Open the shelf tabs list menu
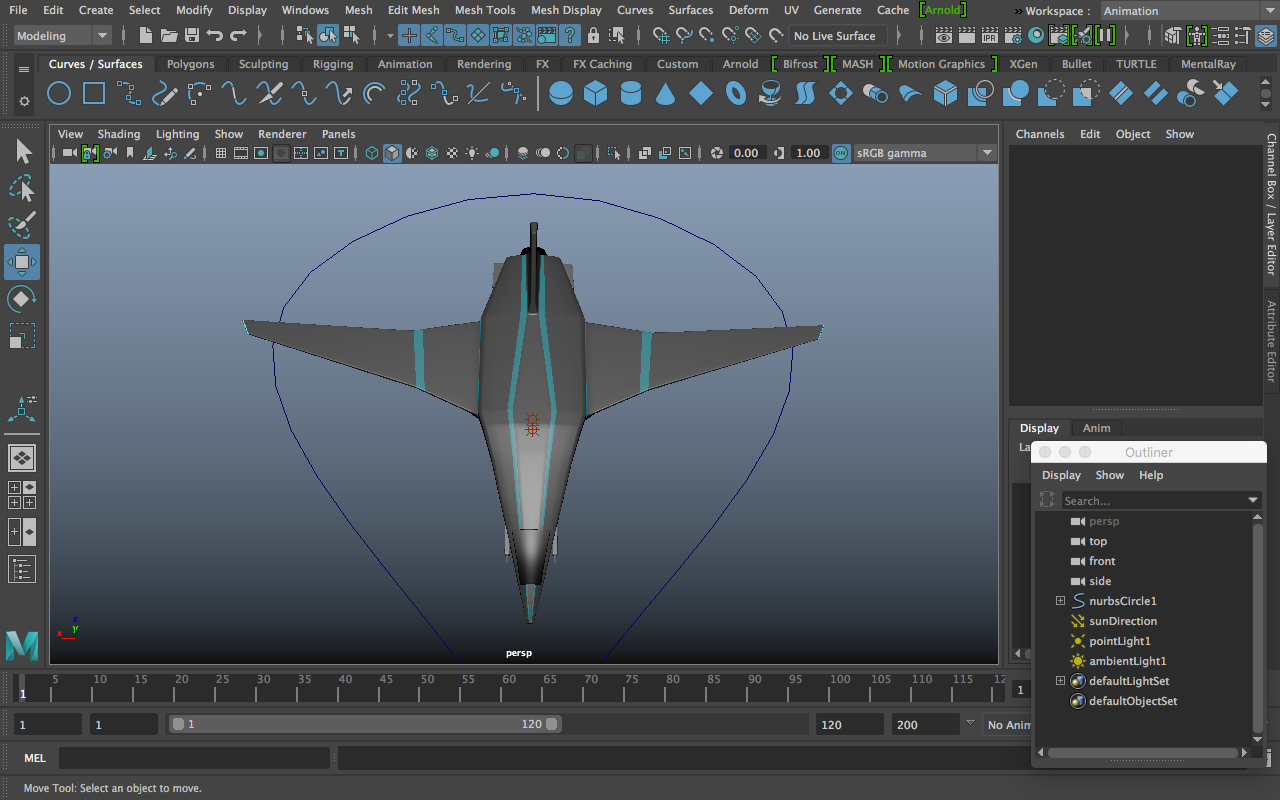Screen dimensions: 1280x800 point(24,70)
